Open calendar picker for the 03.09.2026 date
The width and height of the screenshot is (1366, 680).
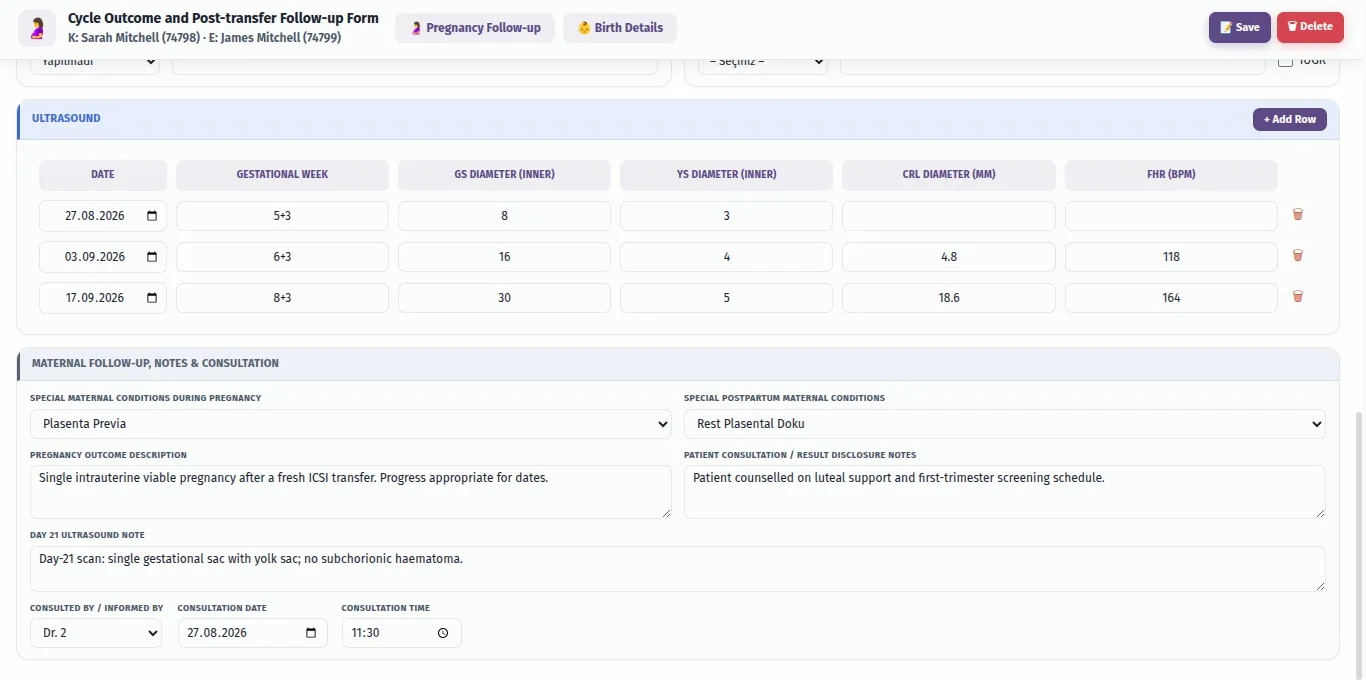(152, 257)
